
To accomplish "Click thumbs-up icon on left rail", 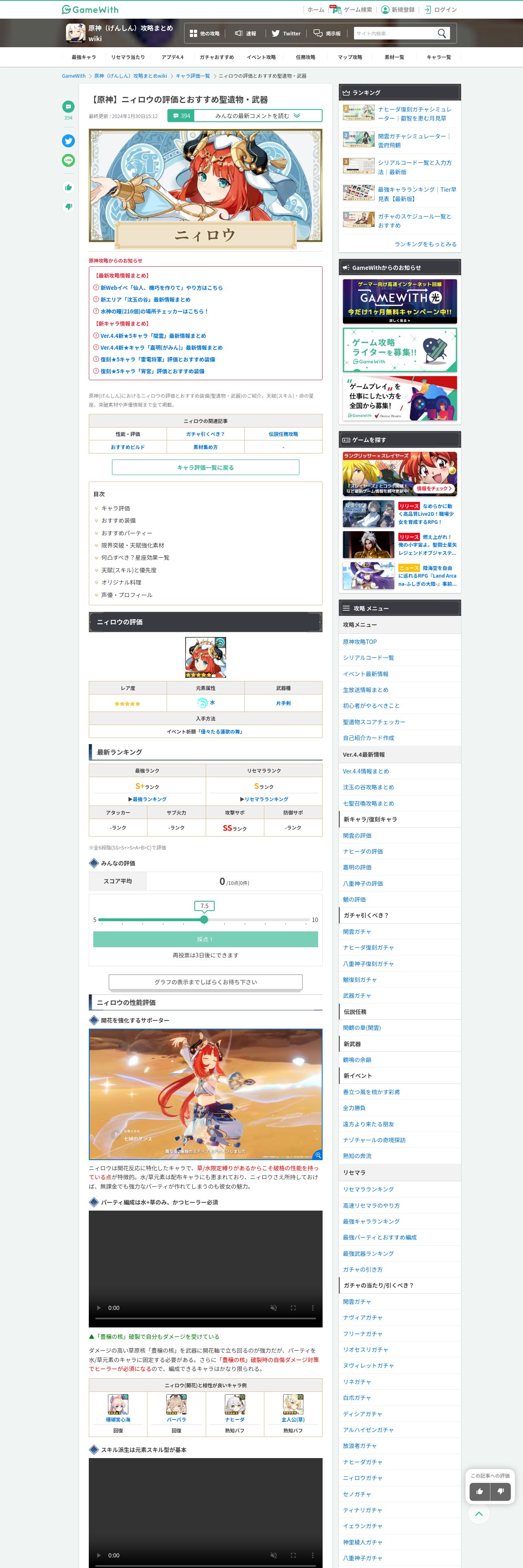I will tap(68, 188).
